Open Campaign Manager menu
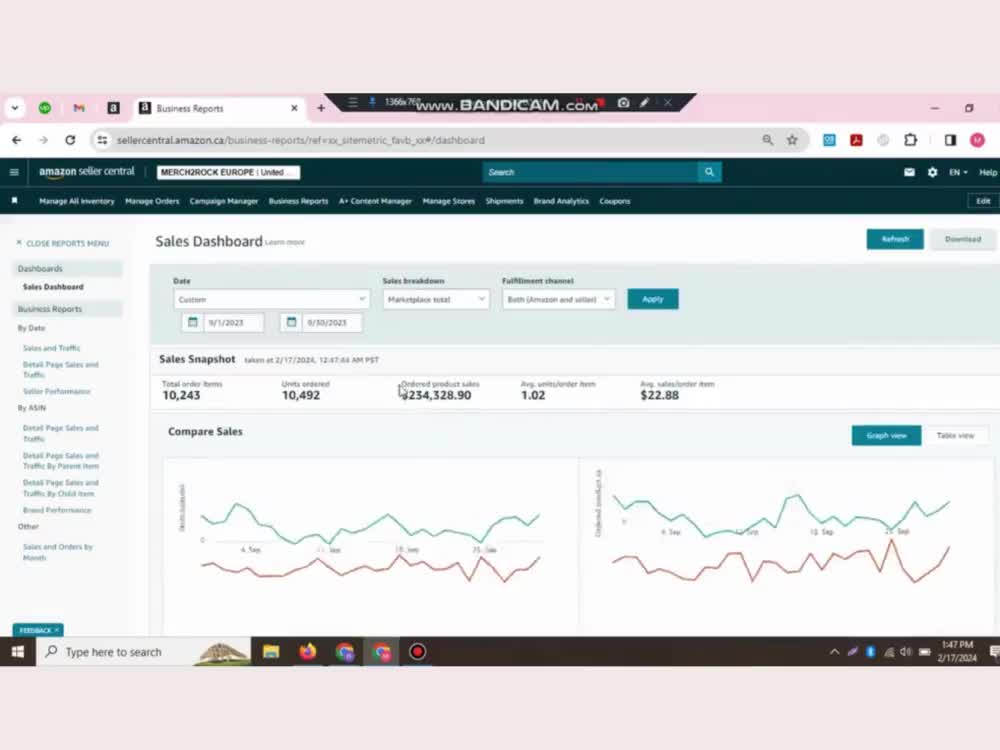 coord(224,201)
